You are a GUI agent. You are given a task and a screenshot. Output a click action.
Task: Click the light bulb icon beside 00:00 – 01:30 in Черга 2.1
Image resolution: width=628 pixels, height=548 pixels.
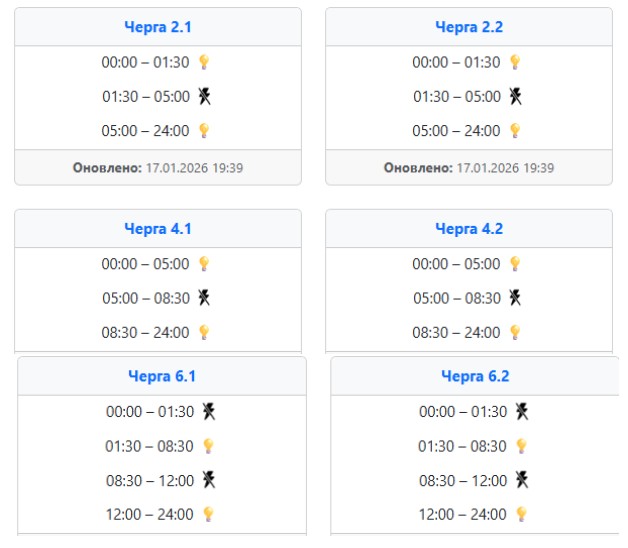(x=204, y=62)
